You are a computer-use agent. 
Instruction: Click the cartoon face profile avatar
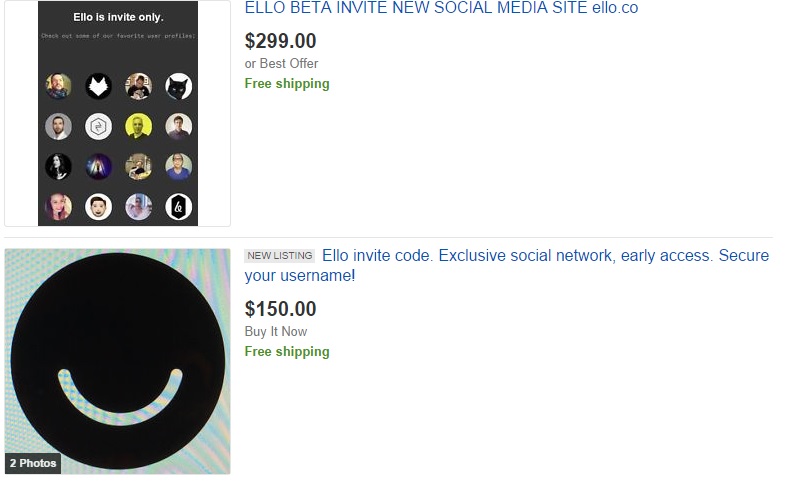pyautogui.click(x=98, y=206)
